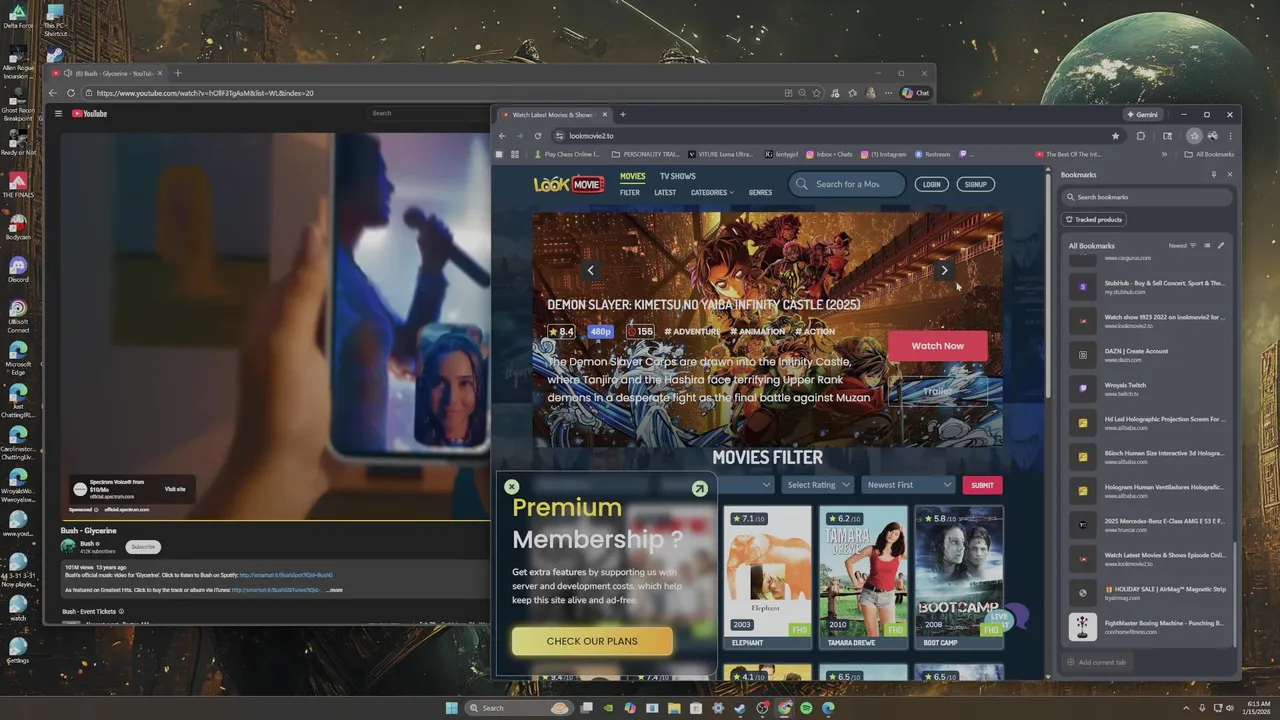Submit the movies filter

tap(982, 485)
